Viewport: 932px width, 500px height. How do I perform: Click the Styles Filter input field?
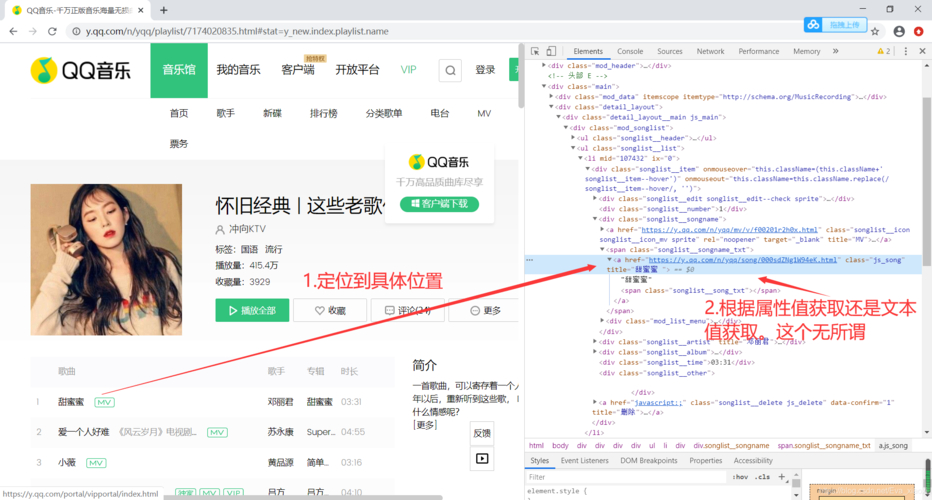[626, 477]
